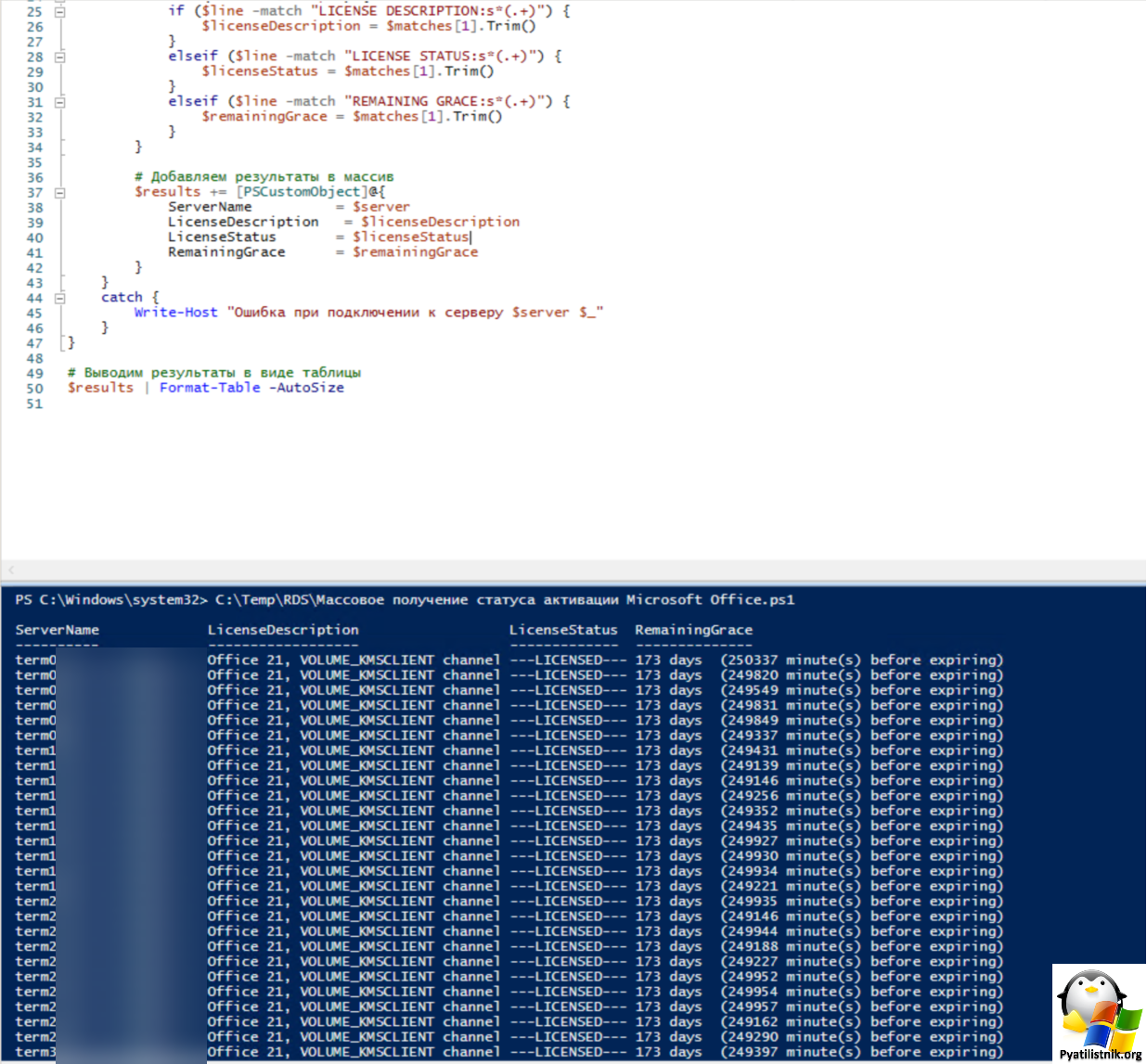This screenshot has width=1147, height=1064.
Task: Click the console row showing 249139 minute(s)
Action: coord(509,765)
